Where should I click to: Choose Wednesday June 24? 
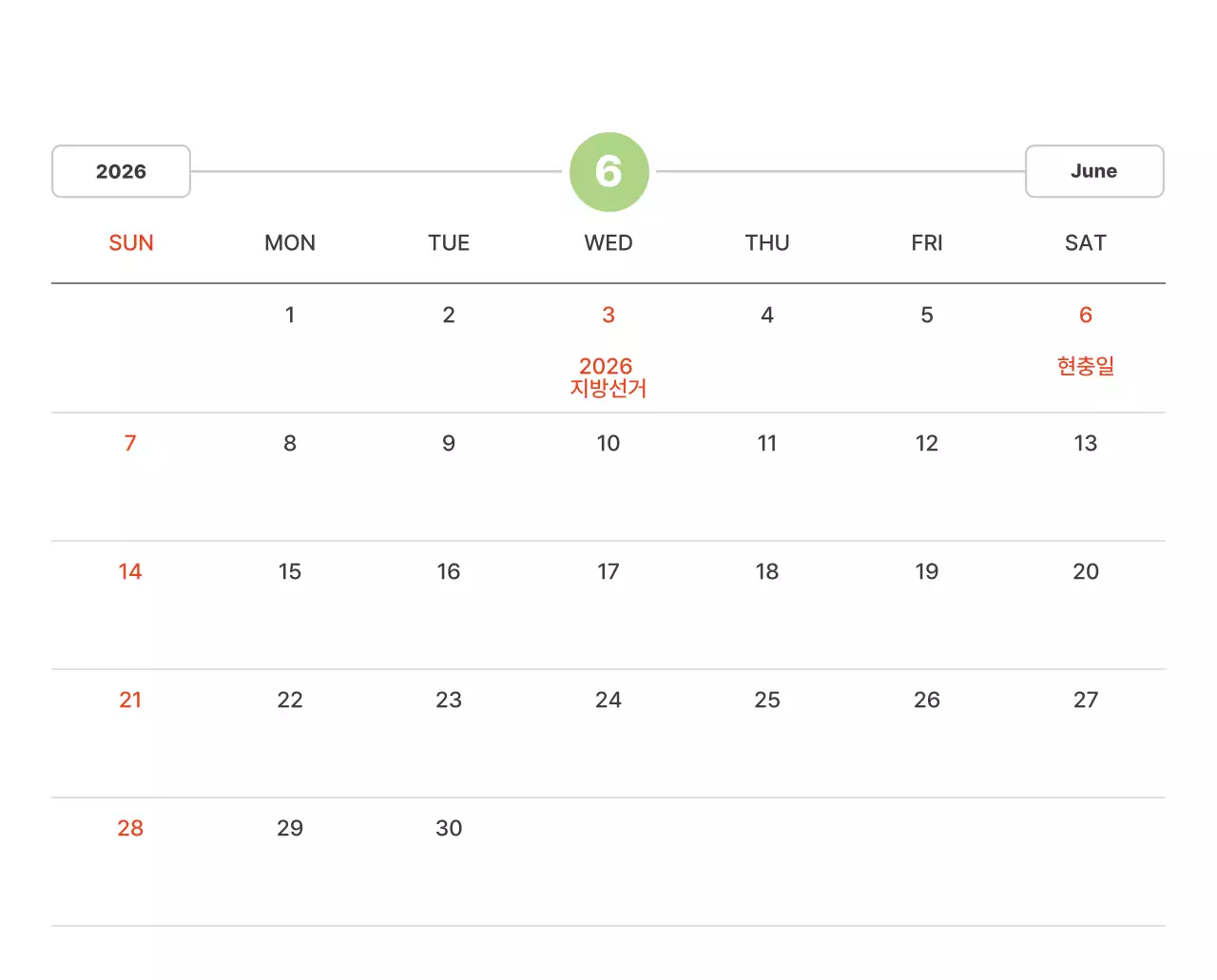pos(608,700)
